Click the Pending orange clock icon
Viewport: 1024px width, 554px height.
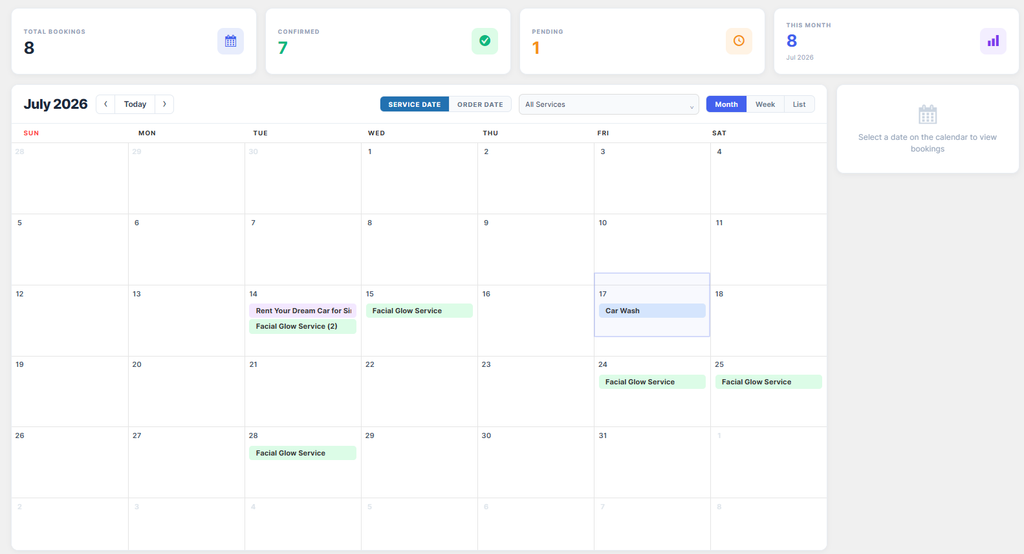739,41
